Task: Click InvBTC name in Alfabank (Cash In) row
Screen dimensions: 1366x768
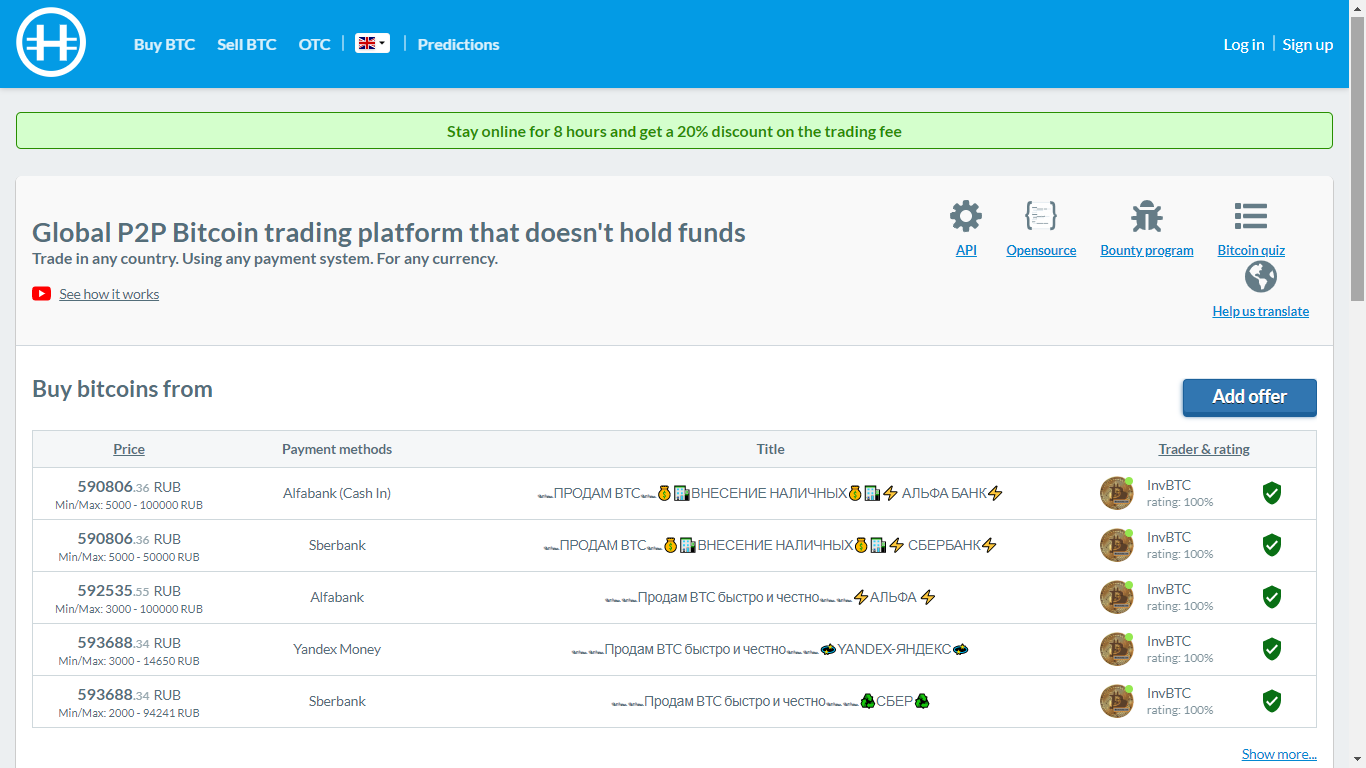Action: click(1169, 485)
